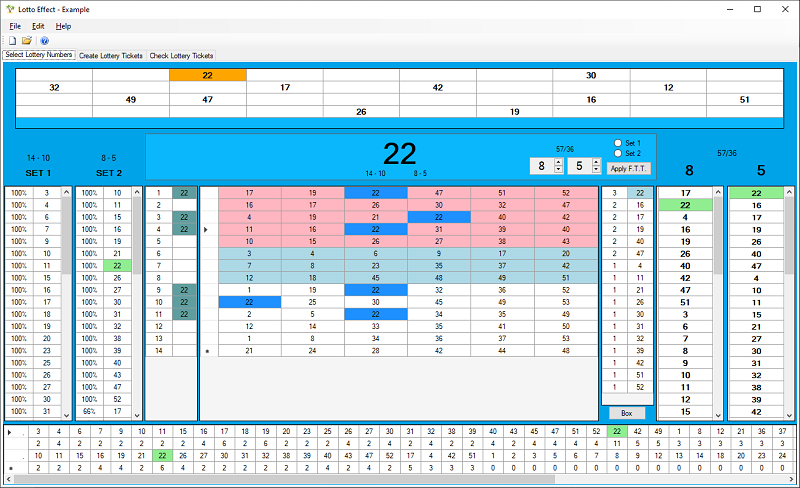Click the numeric field showing 5
800x488 pixels.
(580, 166)
